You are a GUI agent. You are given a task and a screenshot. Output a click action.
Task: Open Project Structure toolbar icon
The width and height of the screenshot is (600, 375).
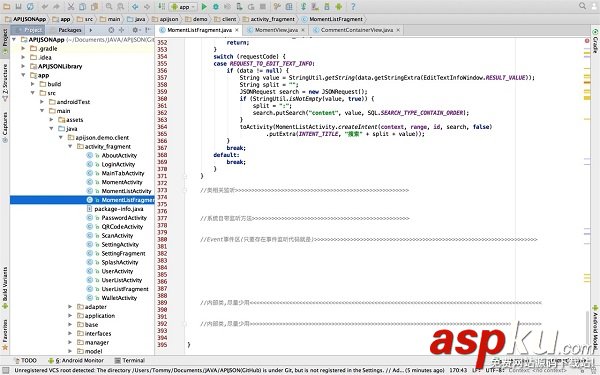[289, 7]
